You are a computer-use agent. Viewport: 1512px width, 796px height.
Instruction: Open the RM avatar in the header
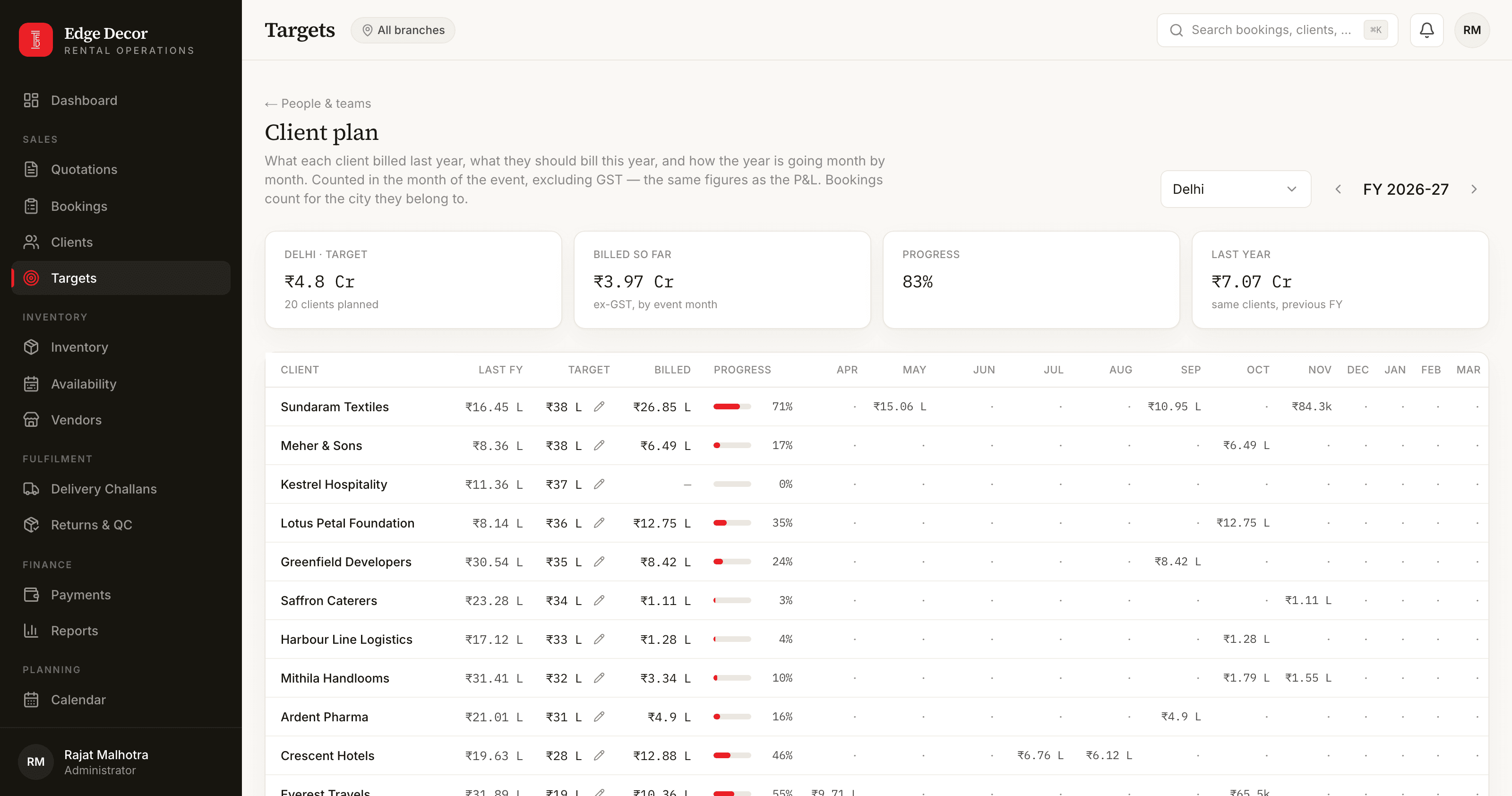click(1471, 30)
